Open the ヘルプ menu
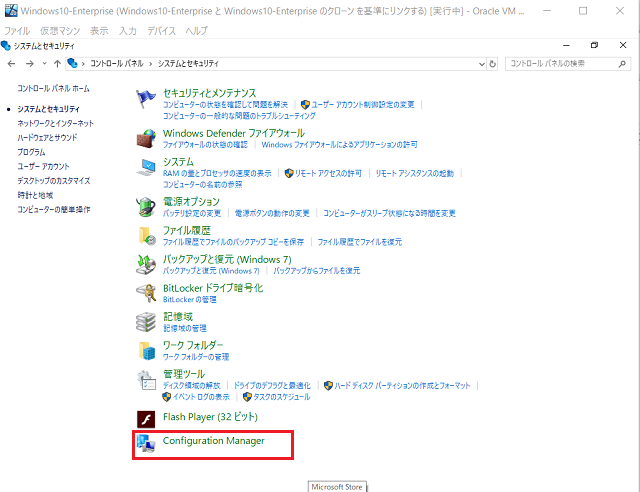 pyautogui.click(x=196, y=31)
